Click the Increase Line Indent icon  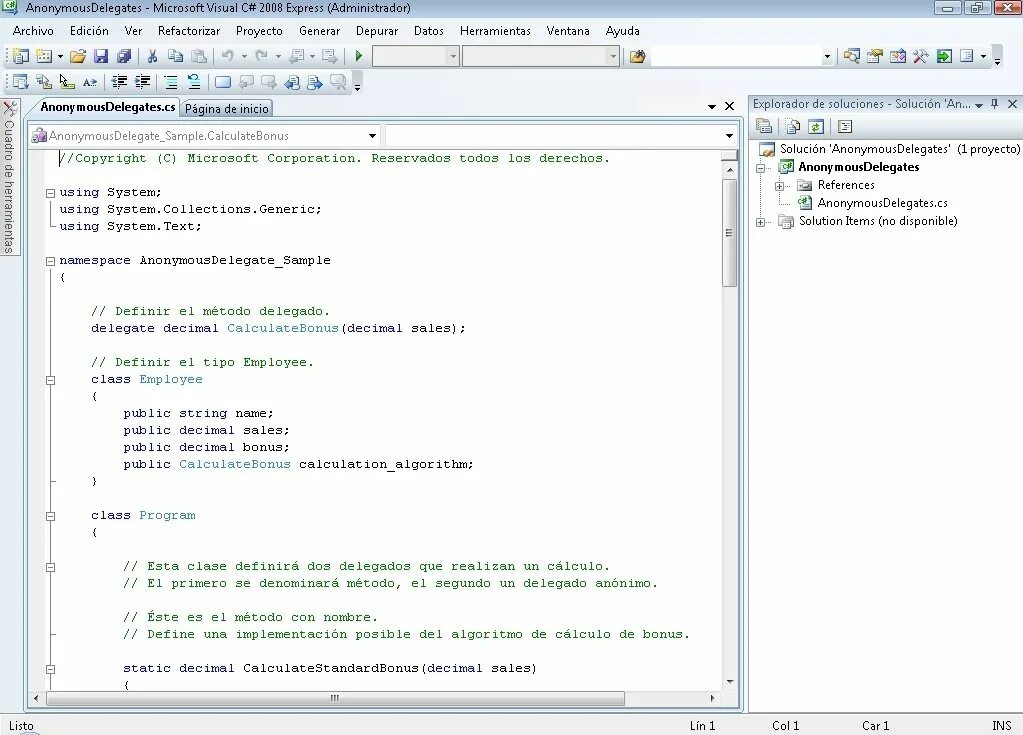[142, 82]
